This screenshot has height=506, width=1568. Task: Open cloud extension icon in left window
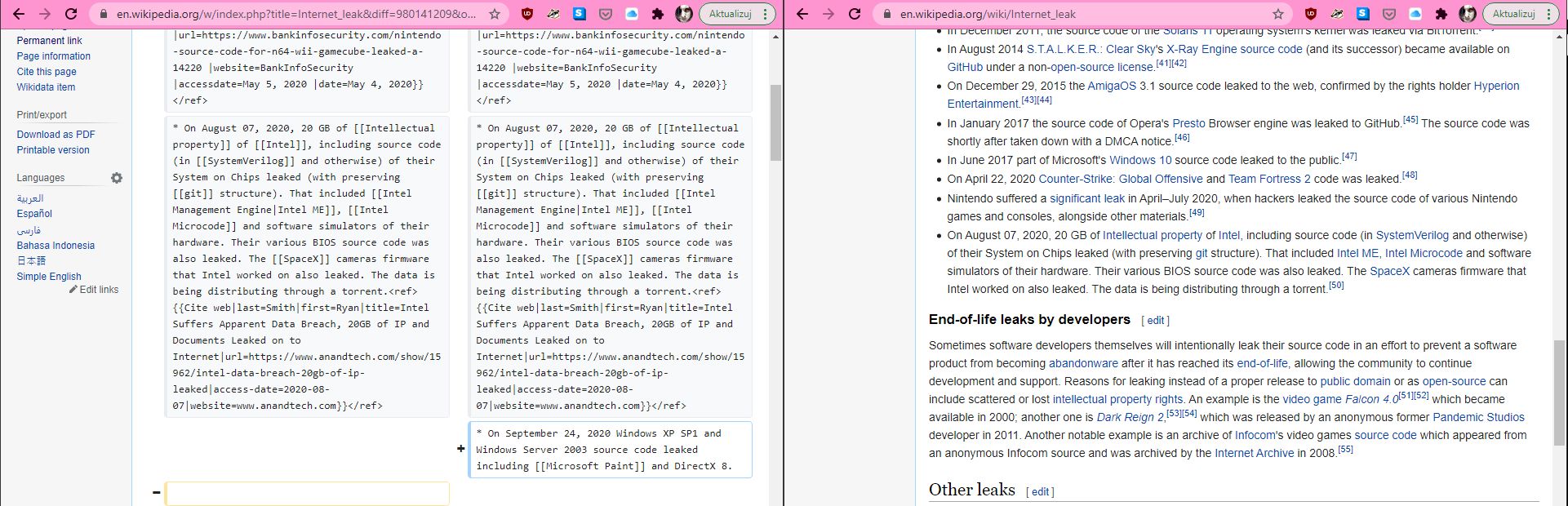(x=632, y=14)
